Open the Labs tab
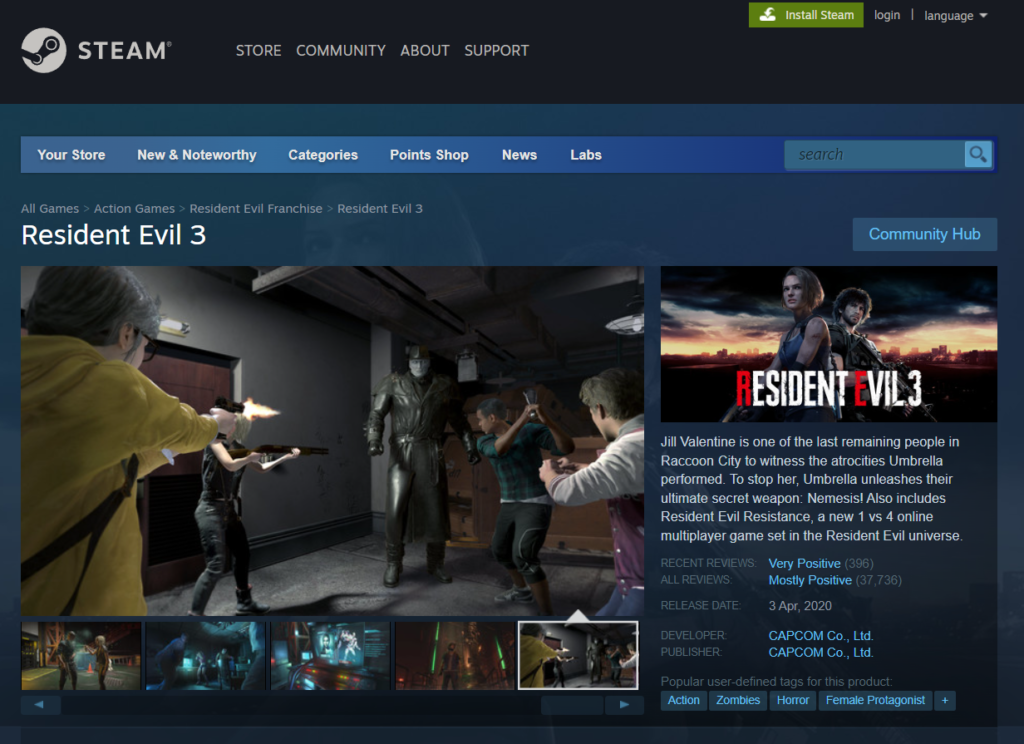 click(586, 155)
